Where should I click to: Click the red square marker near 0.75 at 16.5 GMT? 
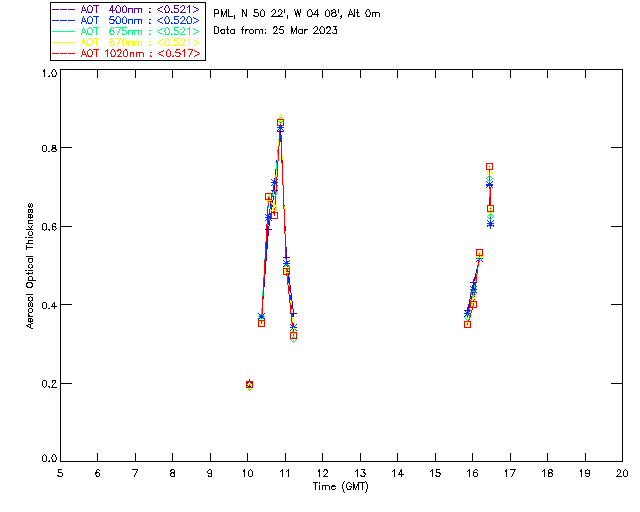tap(489, 167)
